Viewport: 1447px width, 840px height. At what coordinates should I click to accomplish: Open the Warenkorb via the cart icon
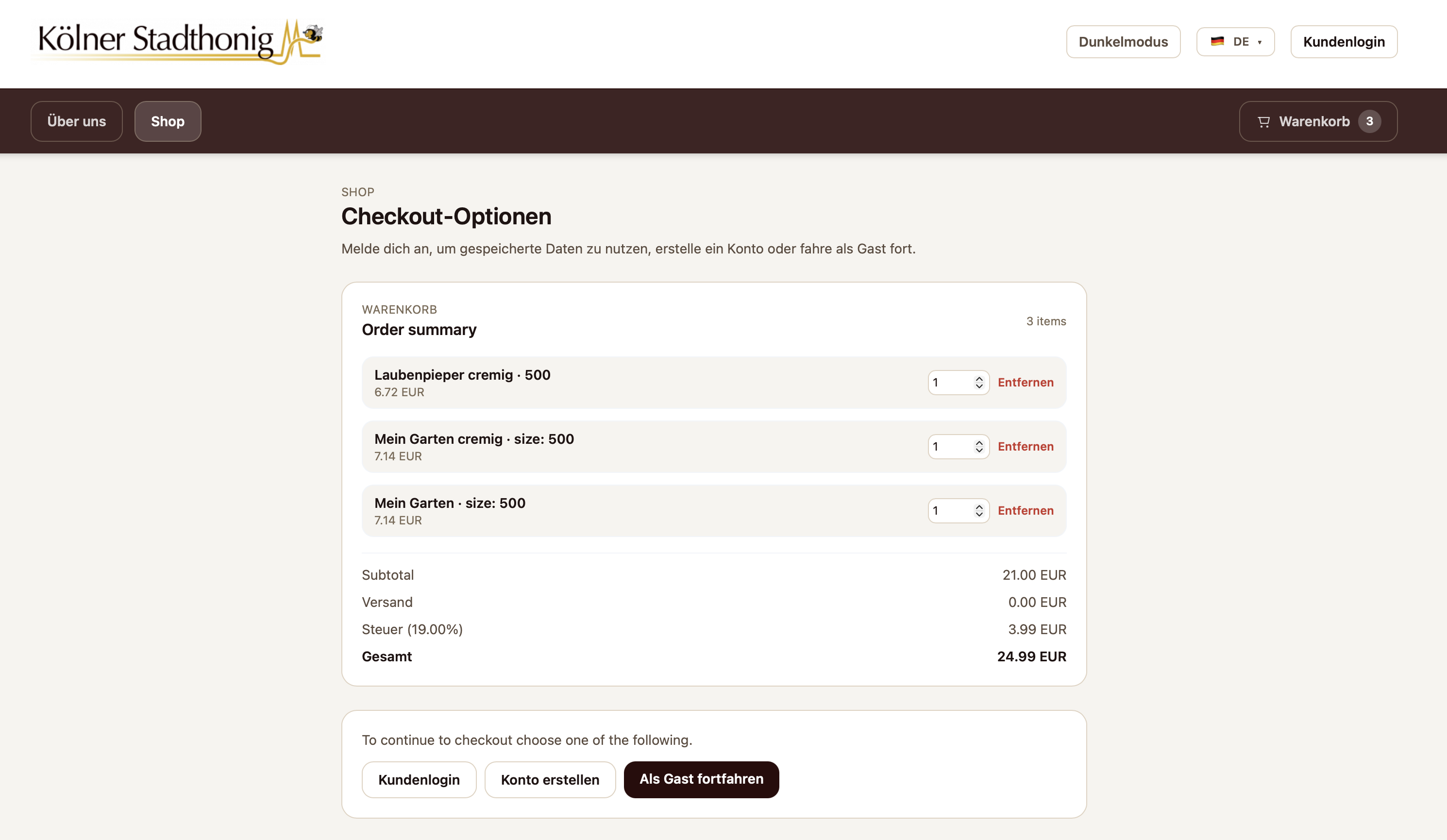[1263, 121]
